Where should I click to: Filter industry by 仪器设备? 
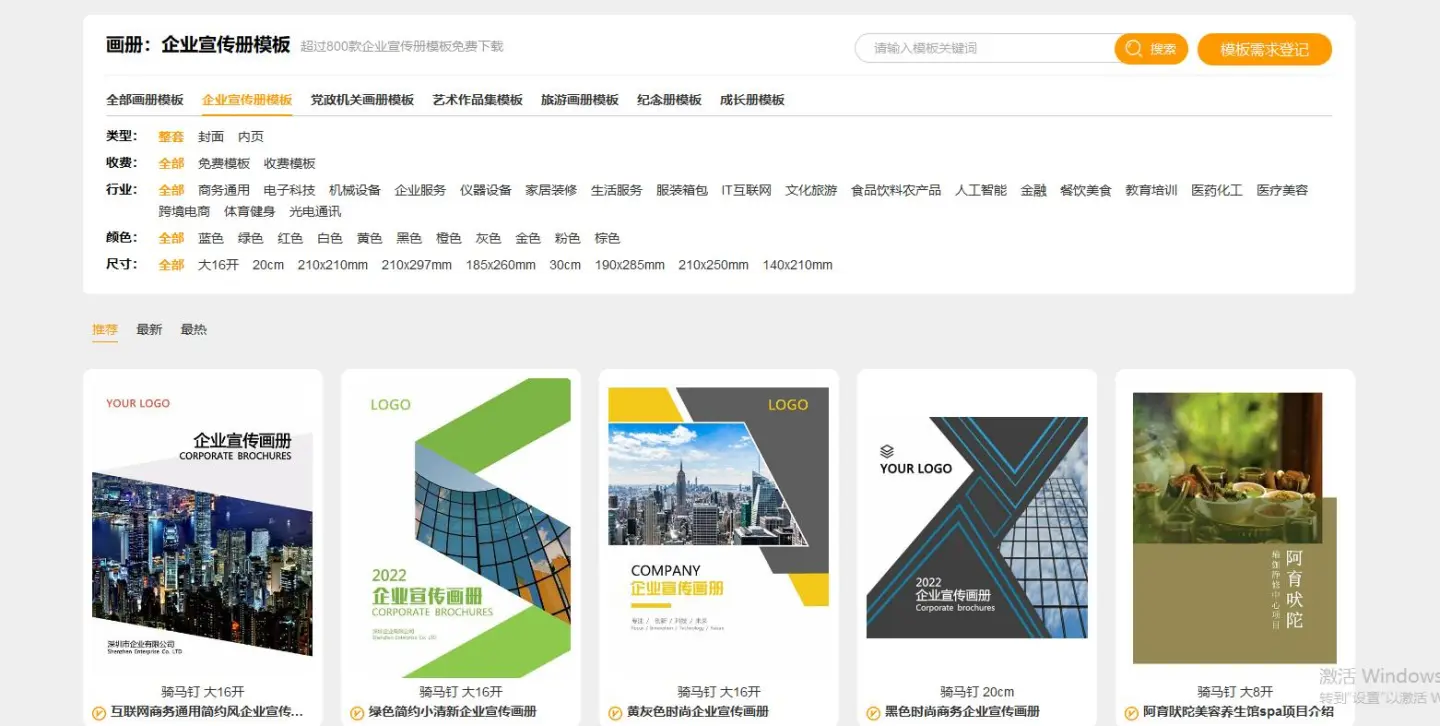click(x=486, y=190)
